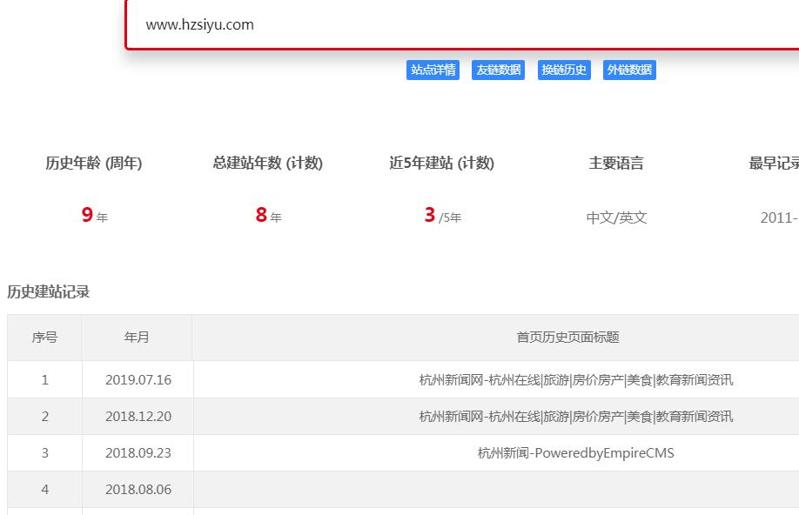Click the 序号 column header
Image resolution: width=799 pixels, height=515 pixels.
click(44, 338)
